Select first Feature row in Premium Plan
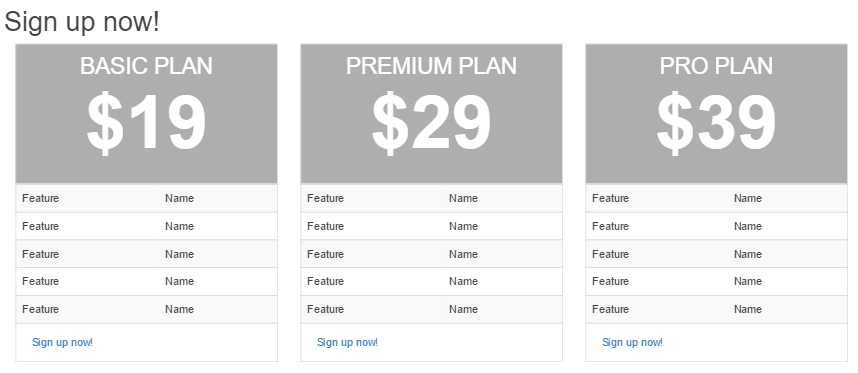This screenshot has height=373, width=858. pos(431,199)
